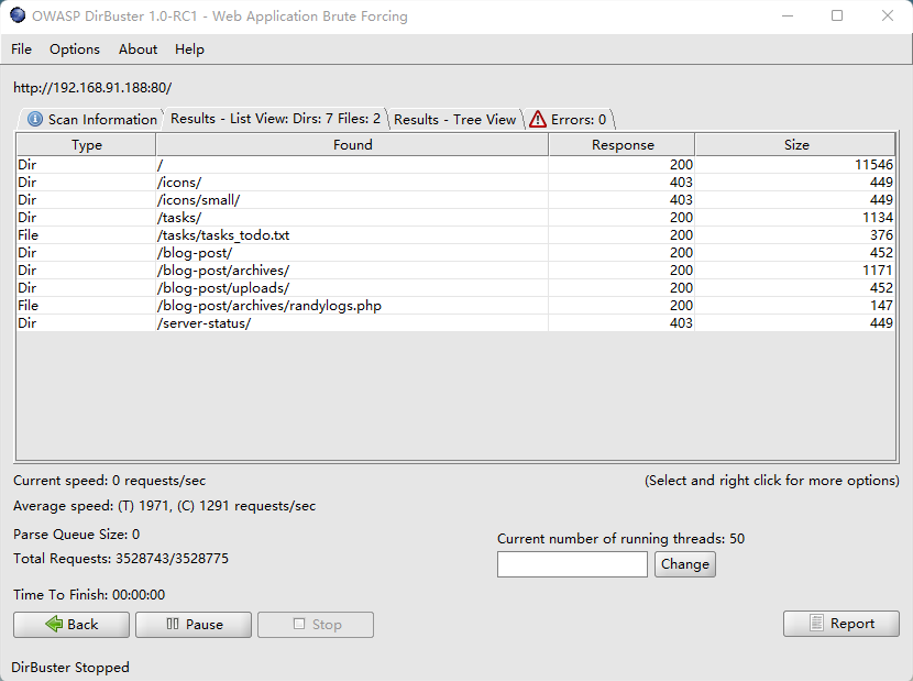
Task: Open the File menu
Action: point(22,49)
